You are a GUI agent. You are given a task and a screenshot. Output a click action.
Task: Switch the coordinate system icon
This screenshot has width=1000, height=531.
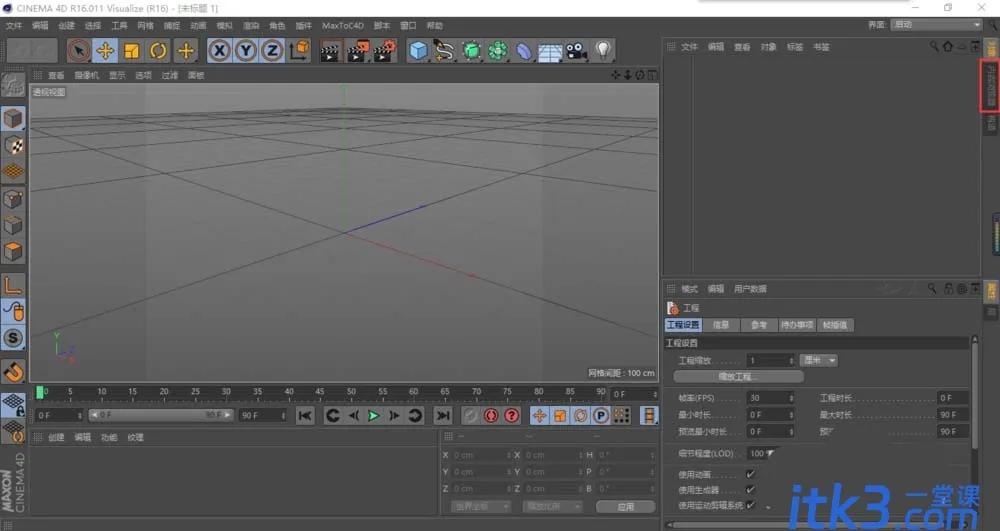pyautogui.click(x=299, y=50)
